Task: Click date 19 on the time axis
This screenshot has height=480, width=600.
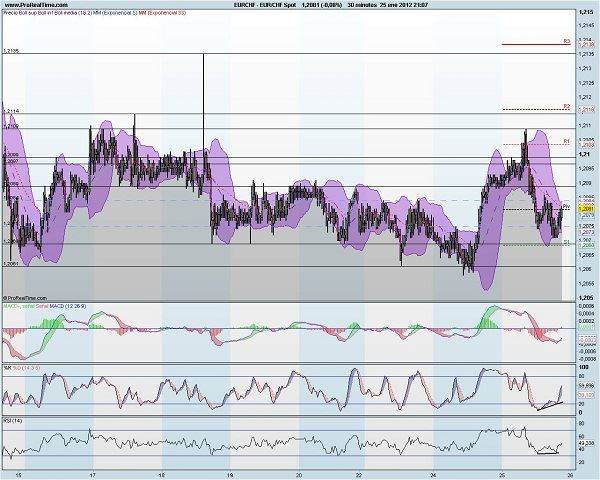Action: point(229,474)
